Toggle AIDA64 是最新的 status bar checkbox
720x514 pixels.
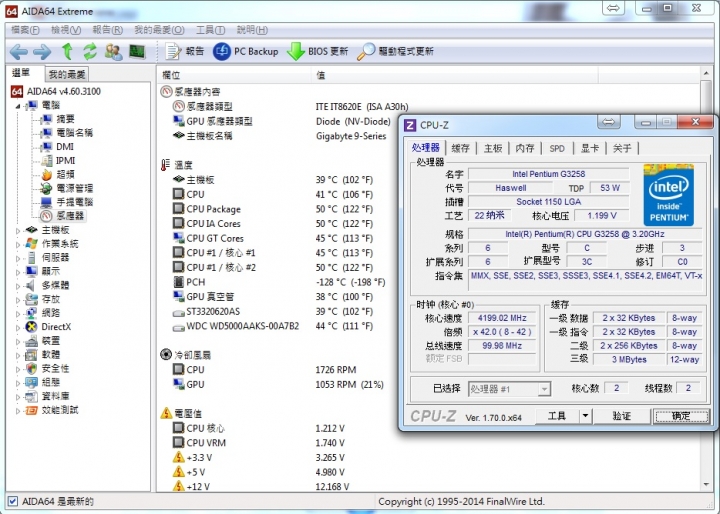pyautogui.click(x=13, y=501)
